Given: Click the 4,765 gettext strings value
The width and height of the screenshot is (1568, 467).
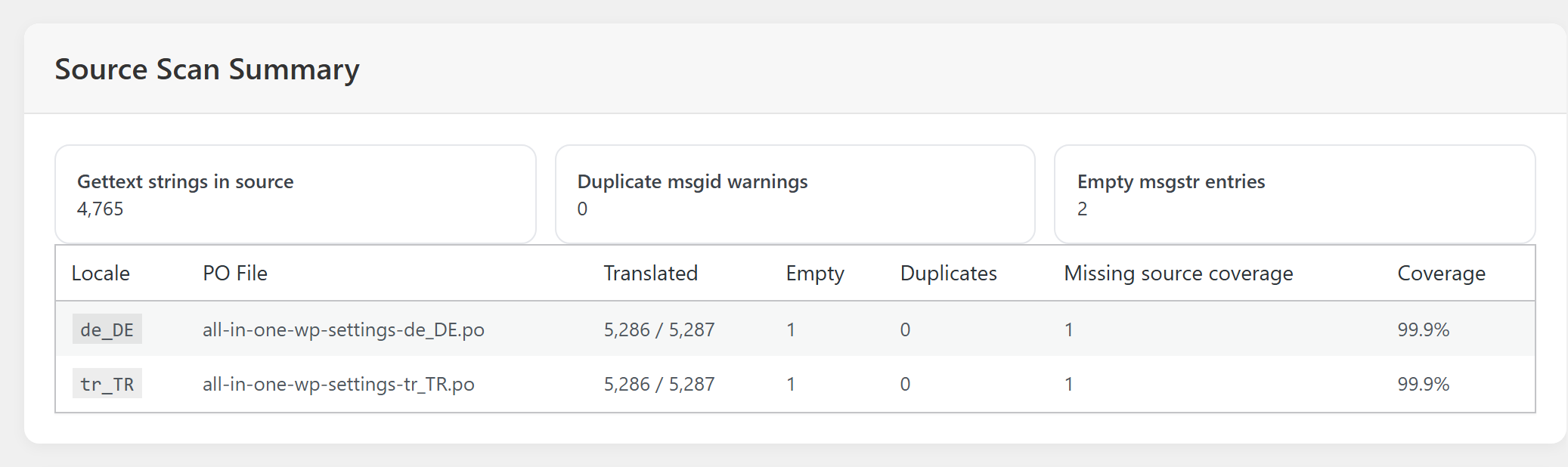Looking at the screenshot, I should (100, 209).
